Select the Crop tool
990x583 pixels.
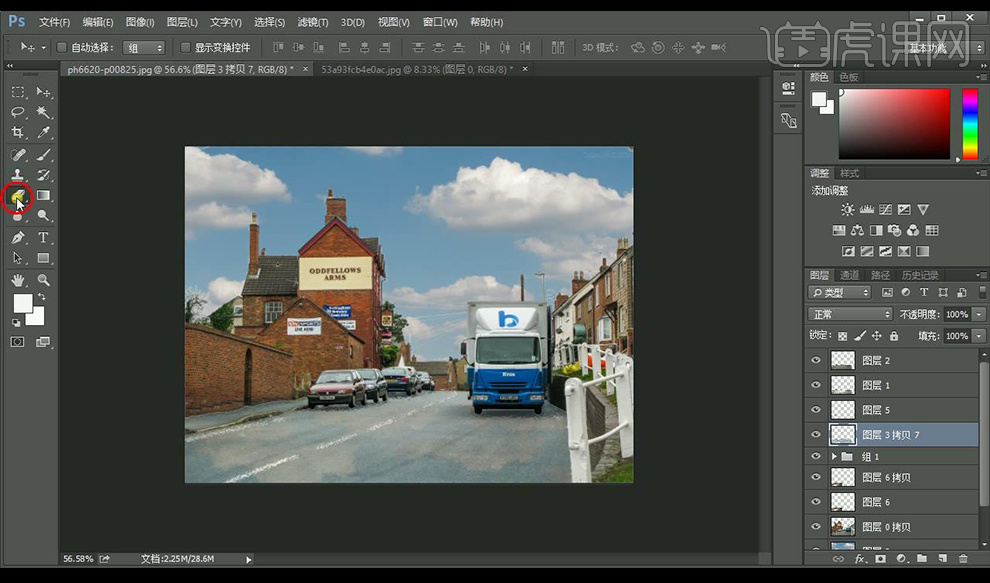(x=18, y=133)
